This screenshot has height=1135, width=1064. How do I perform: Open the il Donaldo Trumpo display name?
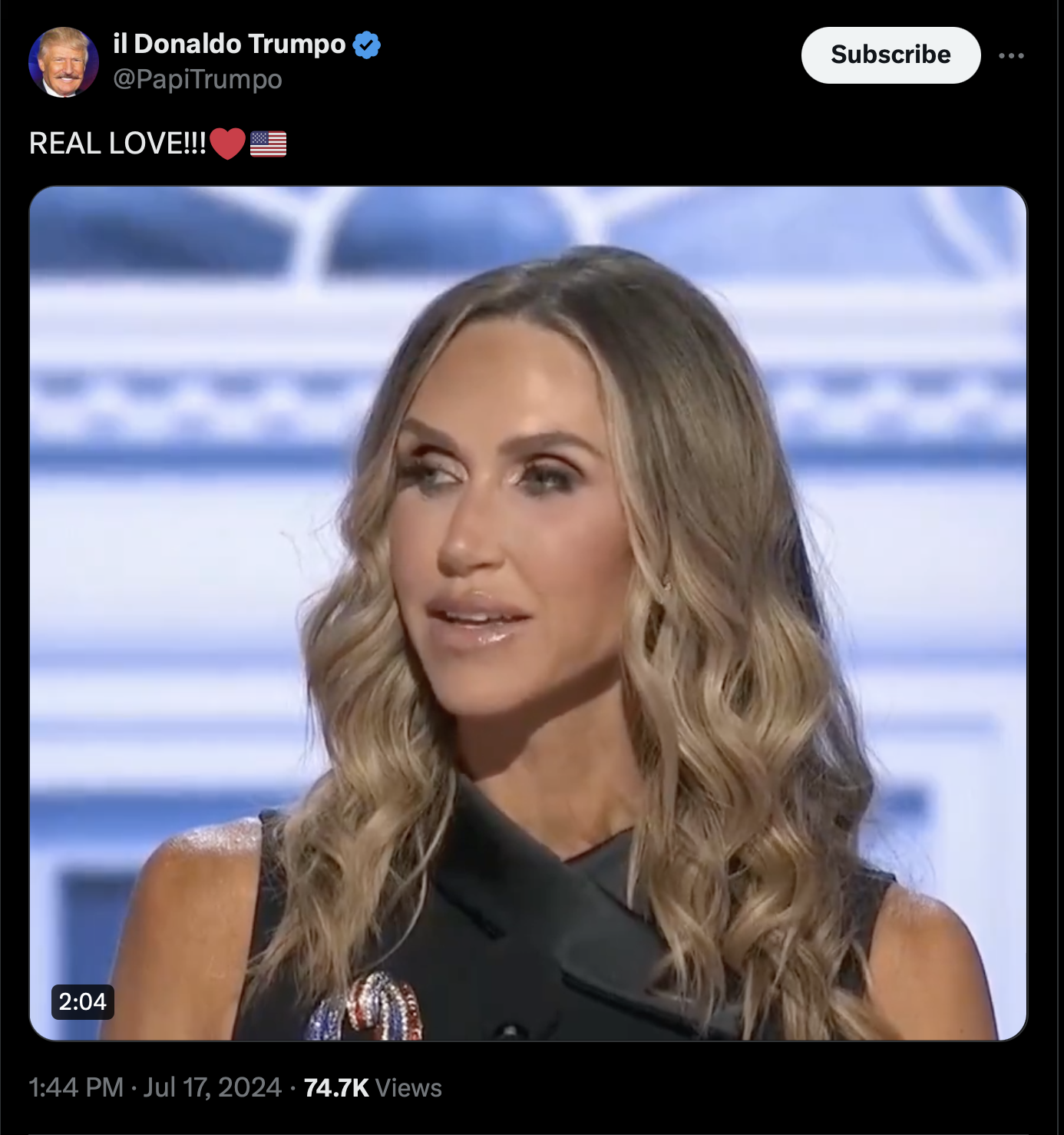tap(229, 44)
